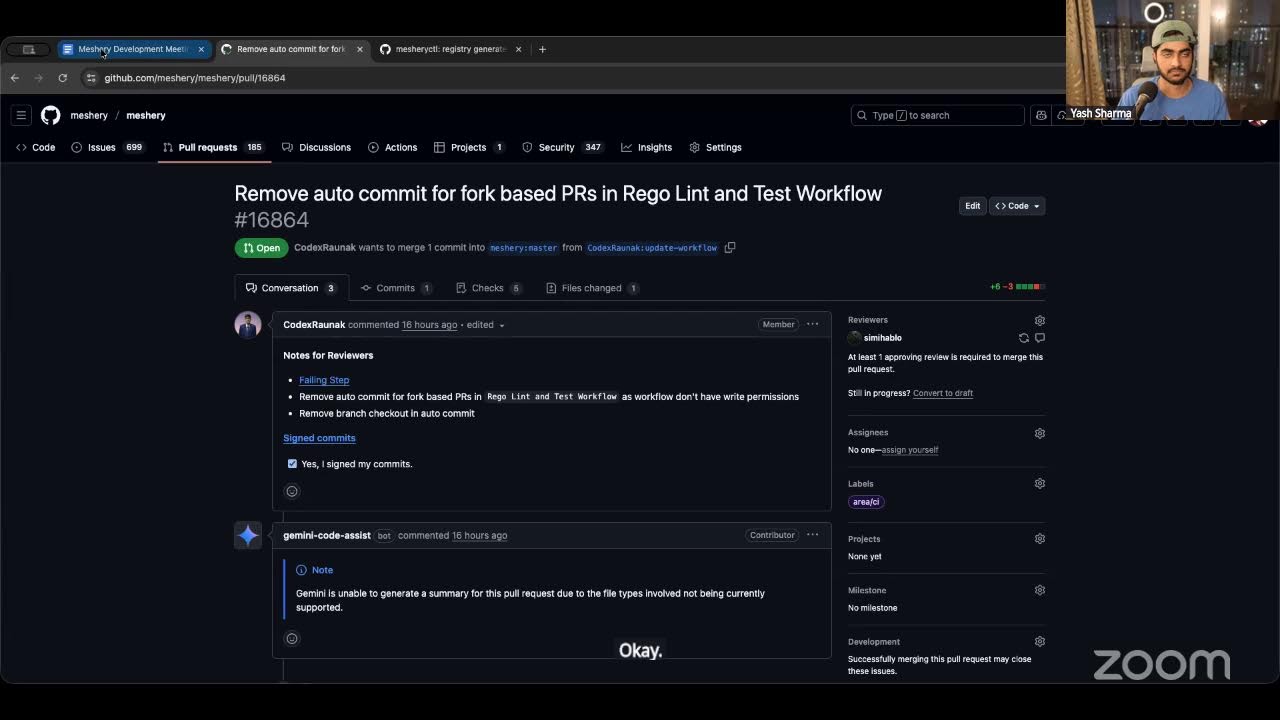Open the Issues repository tab
The image size is (1280, 720).
(108, 147)
